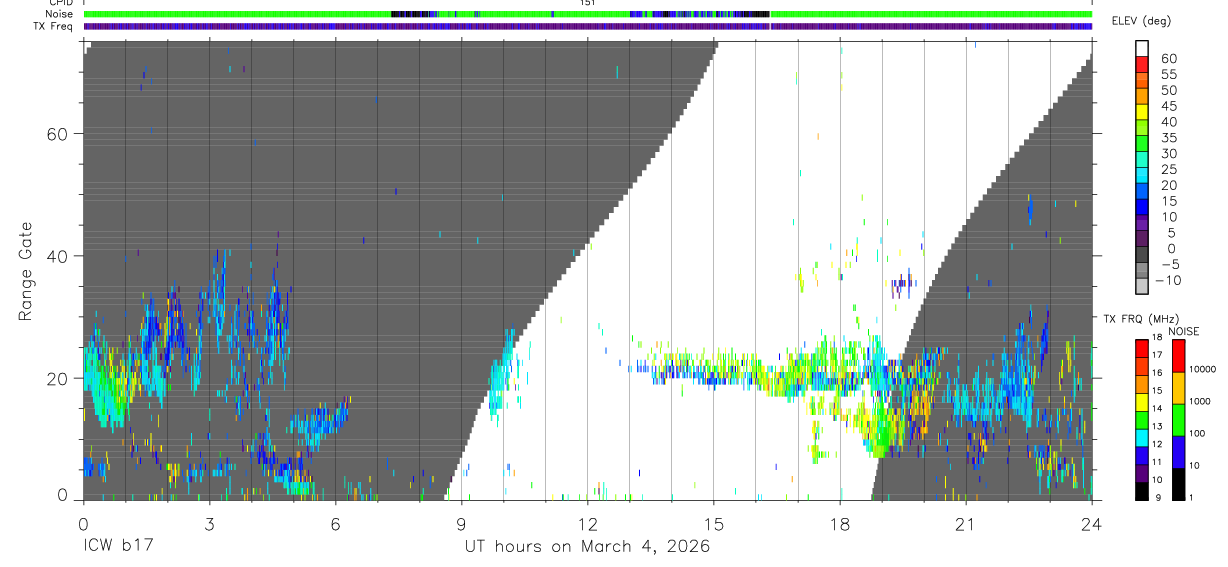Click the black 9 MHz frequency swatch
1228x567 pixels.
click(x=1142, y=491)
